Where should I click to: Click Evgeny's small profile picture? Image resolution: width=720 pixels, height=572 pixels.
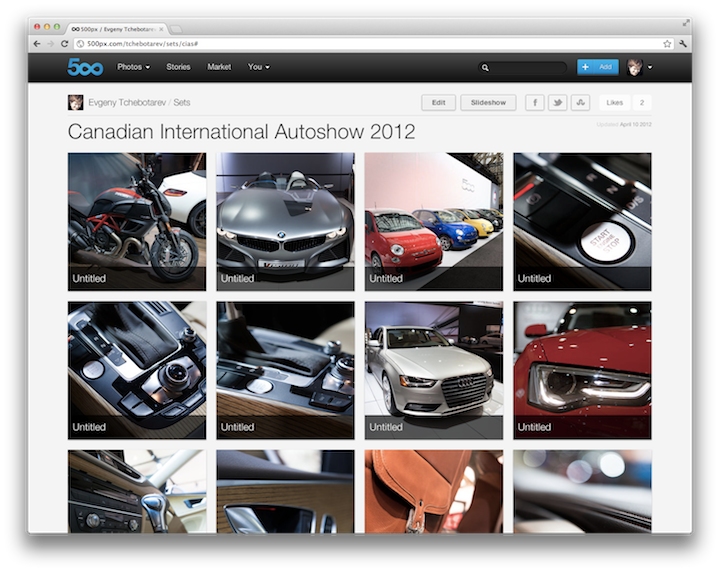(75, 102)
